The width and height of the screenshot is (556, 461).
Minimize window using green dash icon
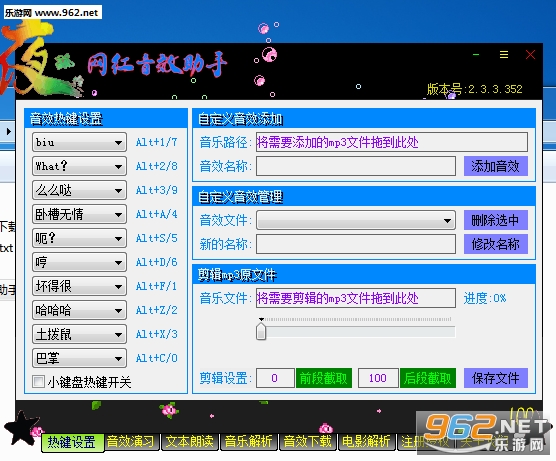pos(476,55)
